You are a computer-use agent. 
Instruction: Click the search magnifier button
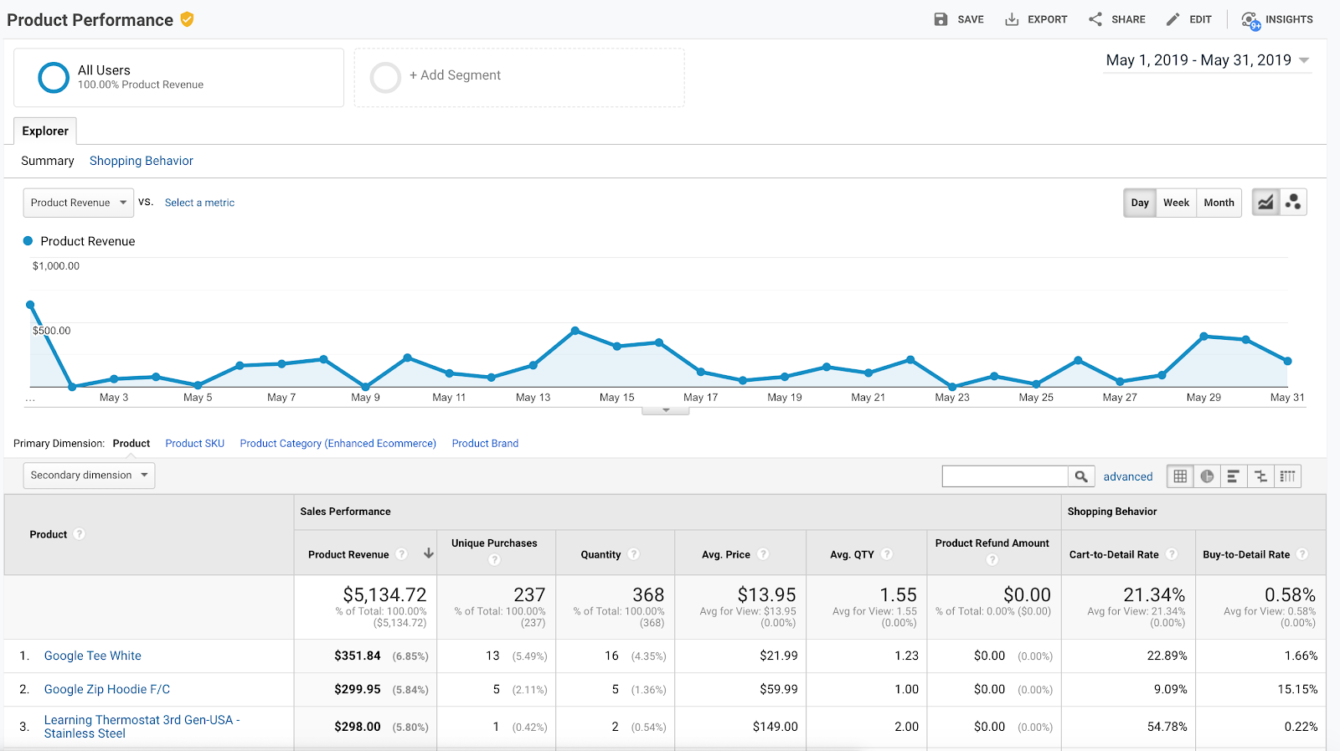tap(1081, 477)
